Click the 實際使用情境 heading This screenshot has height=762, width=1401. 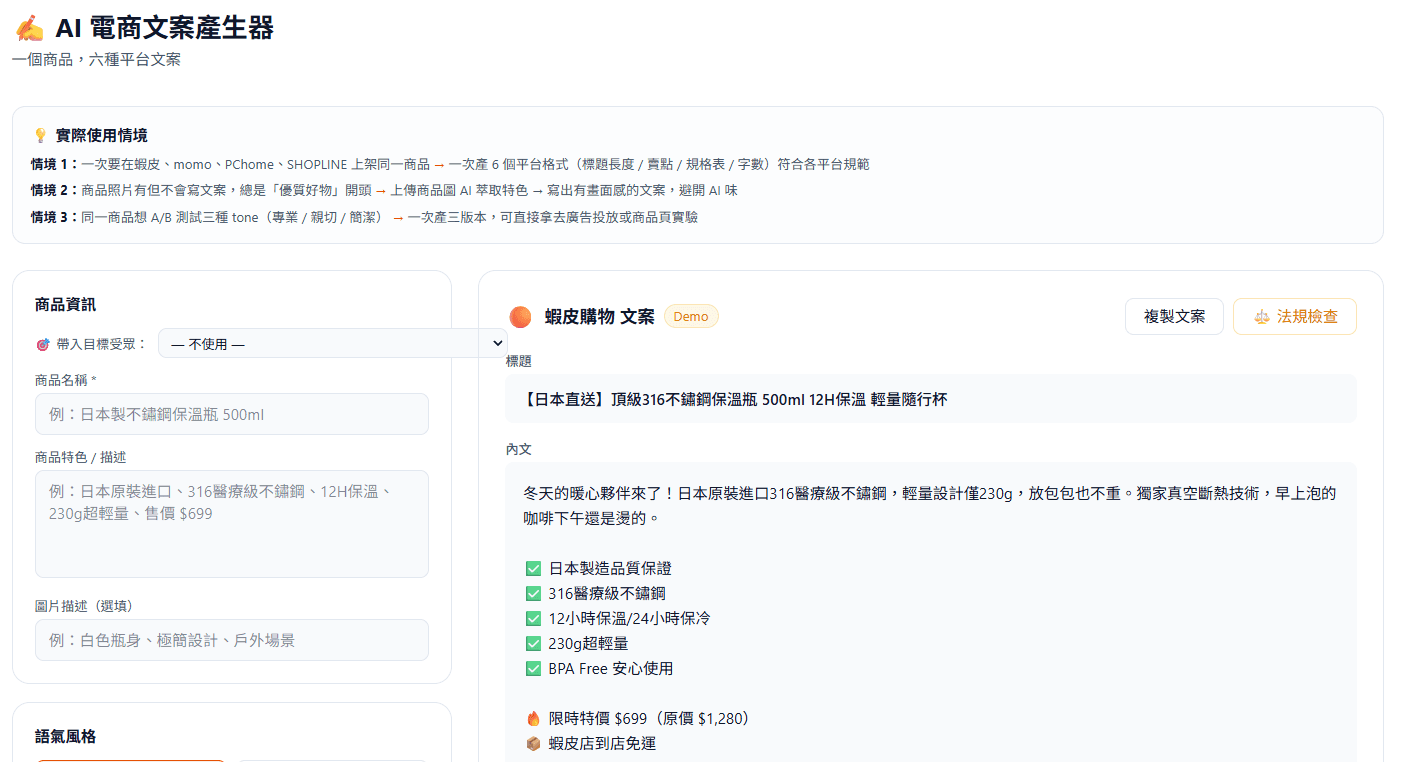point(101,135)
